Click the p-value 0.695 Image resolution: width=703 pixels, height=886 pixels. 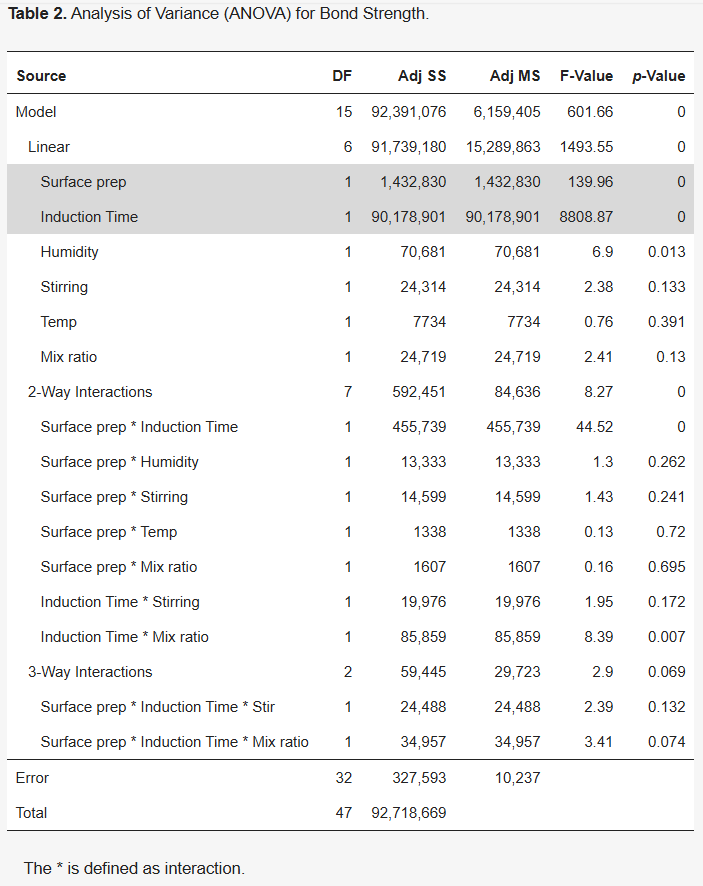tap(667, 567)
